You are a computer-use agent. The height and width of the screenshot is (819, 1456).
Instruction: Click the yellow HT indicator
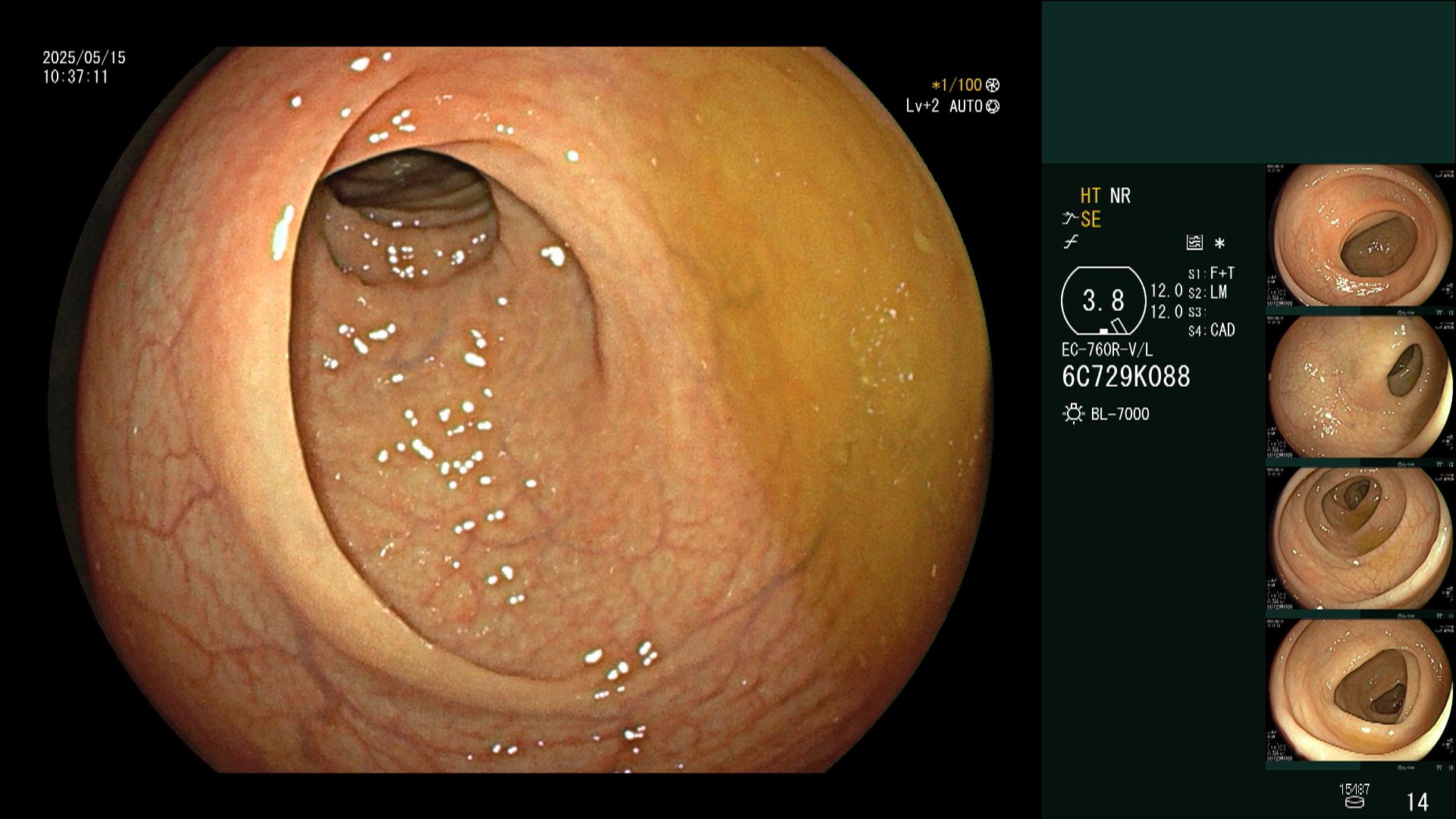click(x=1090, y=196)
